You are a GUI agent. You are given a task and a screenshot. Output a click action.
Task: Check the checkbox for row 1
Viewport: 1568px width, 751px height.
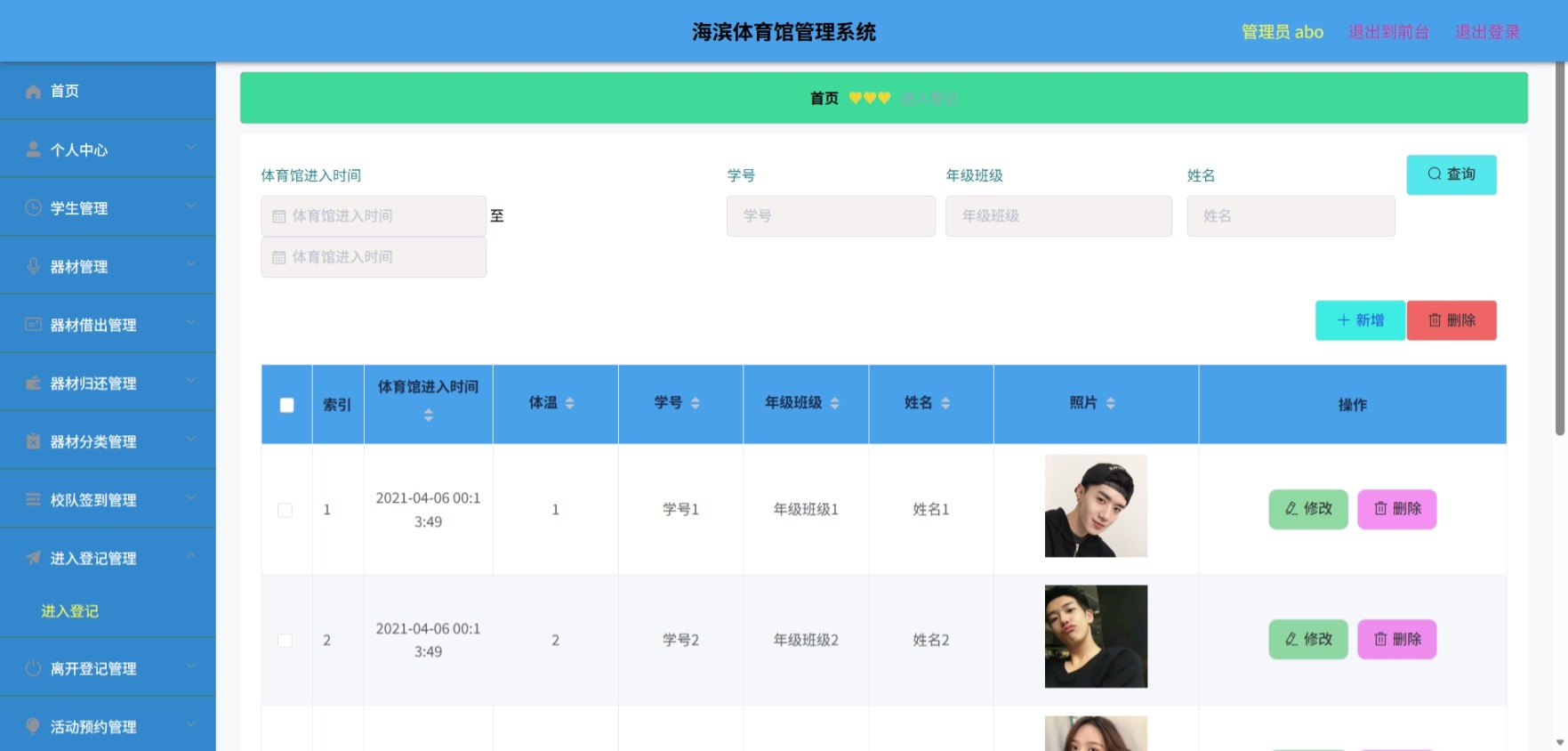point(285,510)
